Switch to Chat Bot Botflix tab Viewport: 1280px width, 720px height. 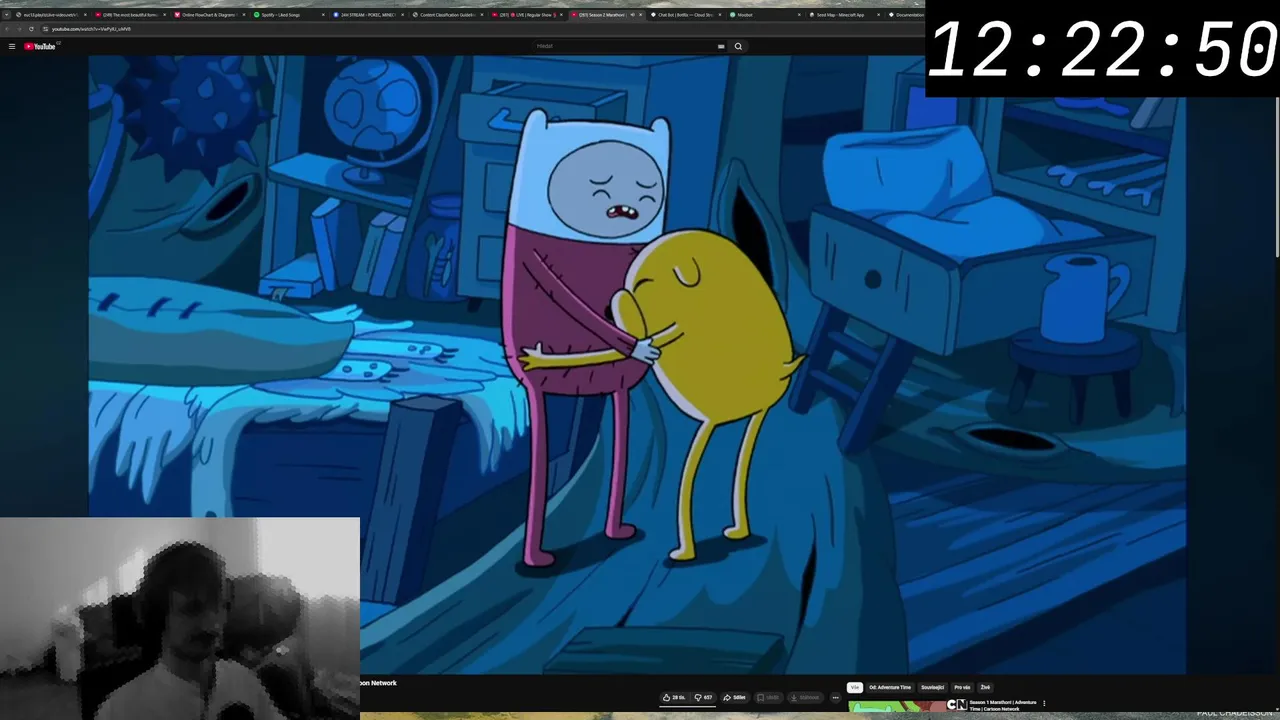click(684, 15)
